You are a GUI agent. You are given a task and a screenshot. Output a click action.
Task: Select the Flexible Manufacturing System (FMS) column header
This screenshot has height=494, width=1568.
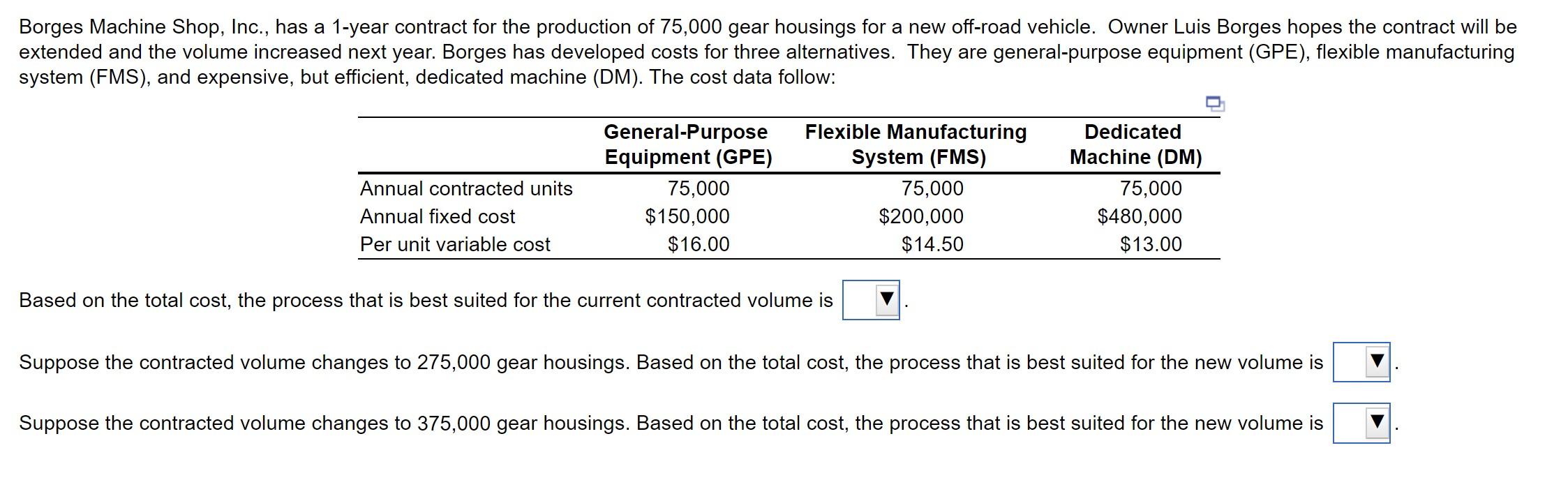click(x=915, y=144)
